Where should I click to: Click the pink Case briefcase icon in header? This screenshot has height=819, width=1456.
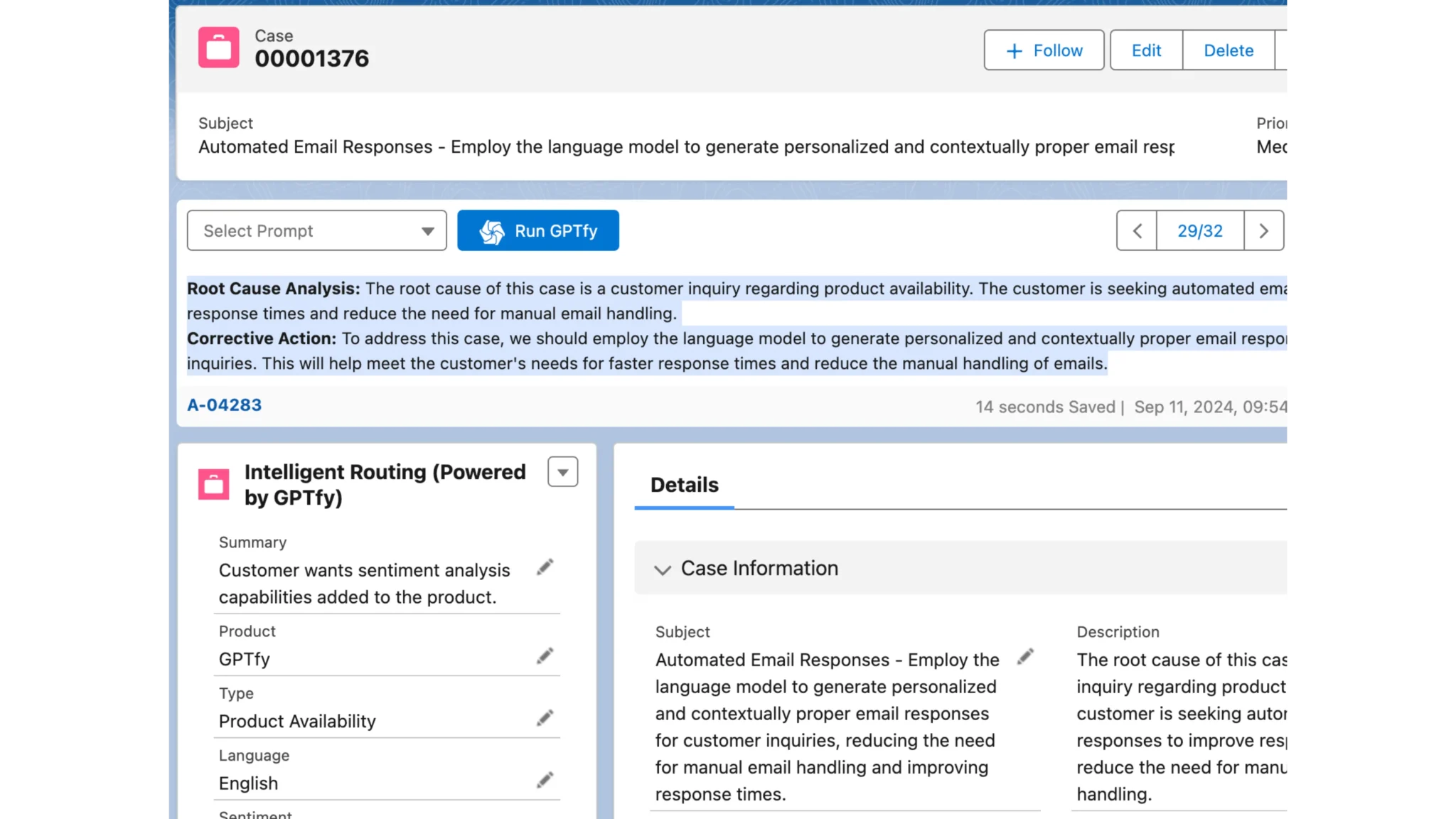(x=218, y=48)
